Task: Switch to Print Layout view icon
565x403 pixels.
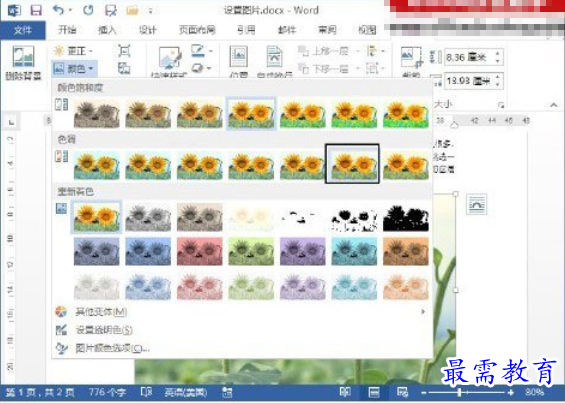Action: (x=374, y=392)
